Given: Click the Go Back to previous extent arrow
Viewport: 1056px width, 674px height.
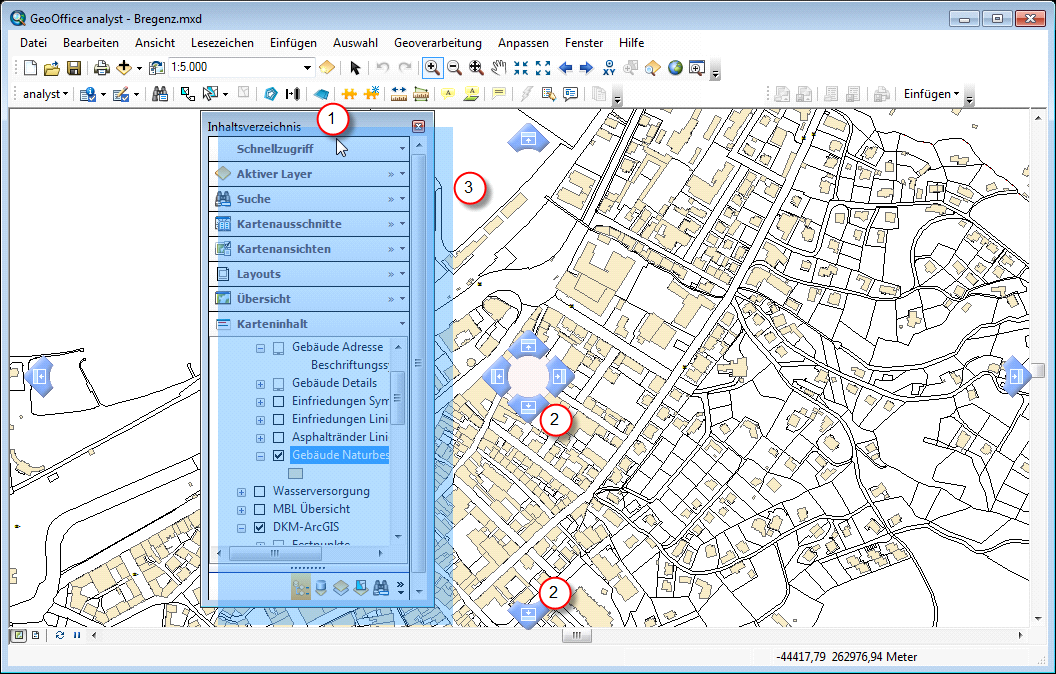Looking at the screenshot, I should tap(566, 68).
